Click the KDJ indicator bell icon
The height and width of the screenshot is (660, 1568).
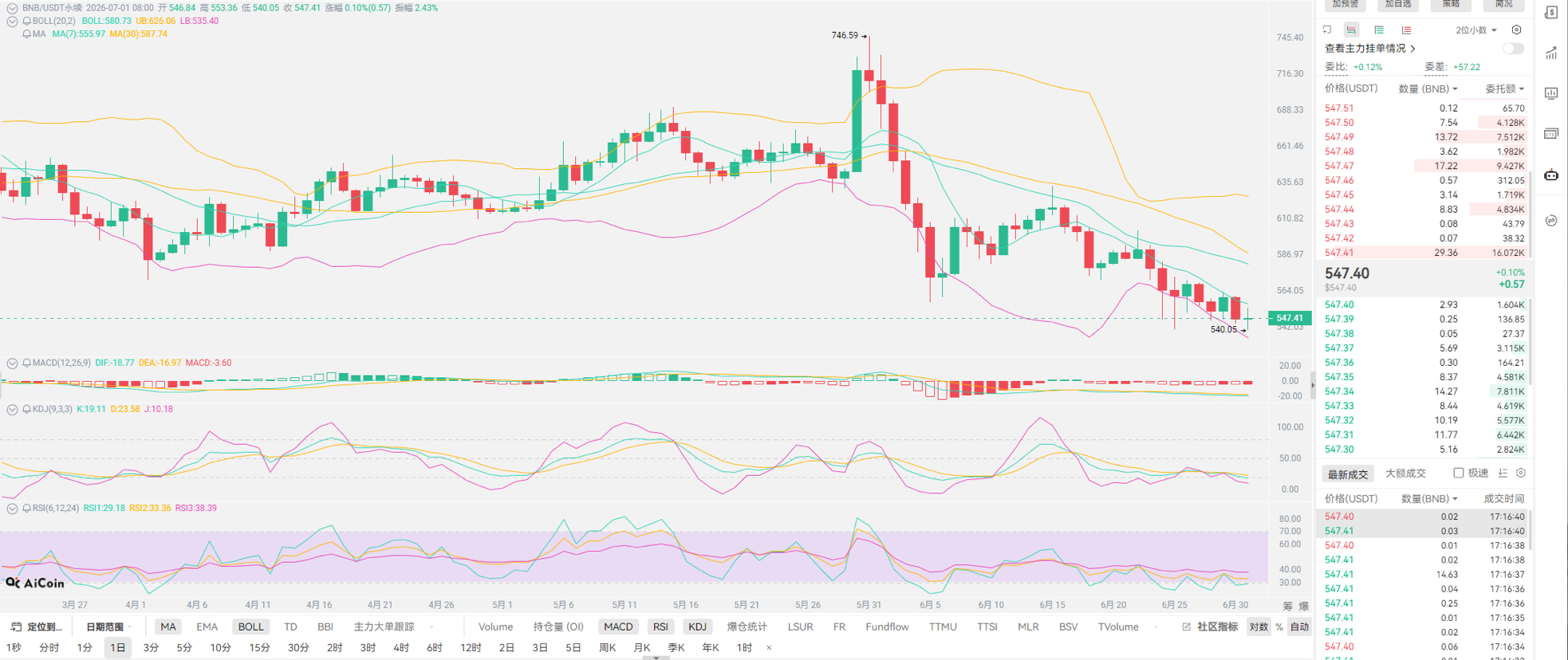coord(27,409)
